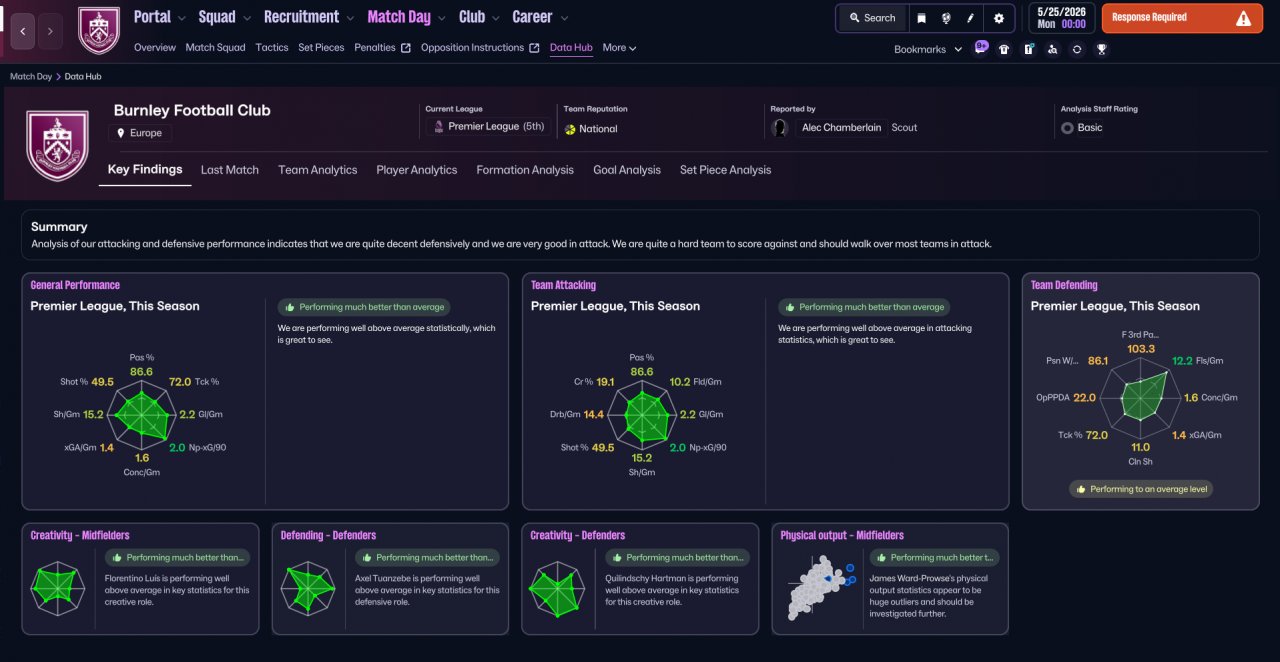
Task: Click the clipboard bookmark icon
Action: [1028, 49]
